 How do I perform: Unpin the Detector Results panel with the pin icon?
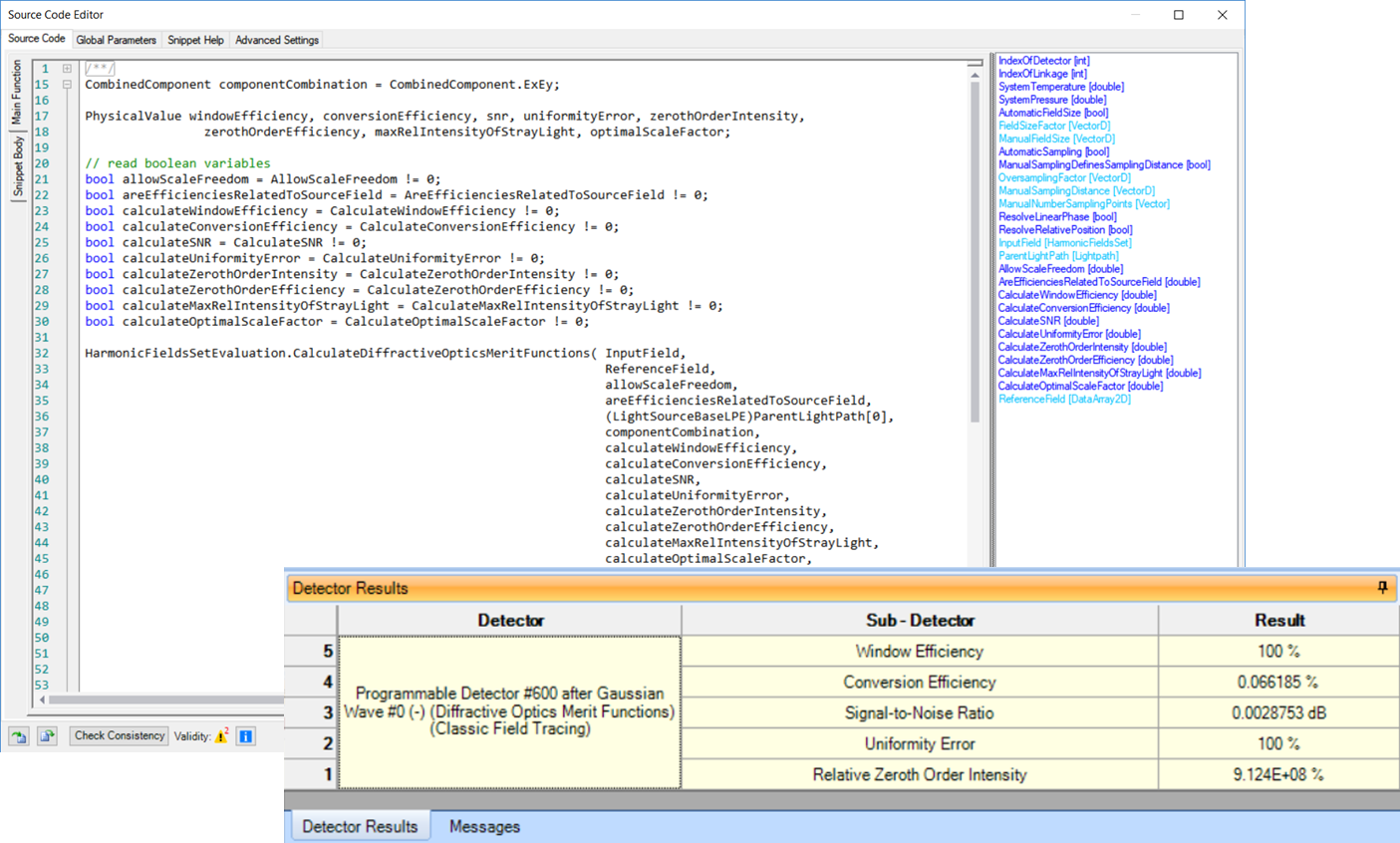(1382, 588)
